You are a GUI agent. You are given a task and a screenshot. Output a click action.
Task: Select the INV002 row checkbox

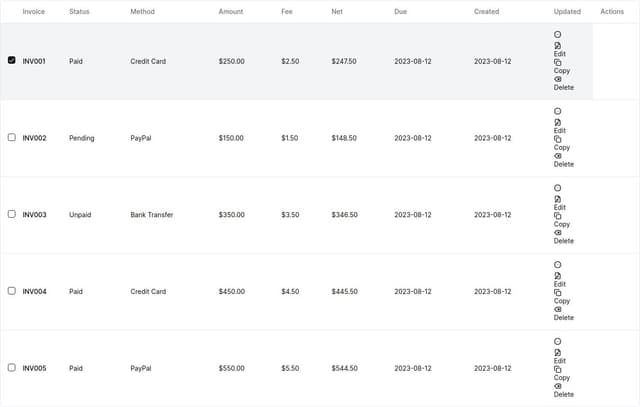click(x=12, y=137)
